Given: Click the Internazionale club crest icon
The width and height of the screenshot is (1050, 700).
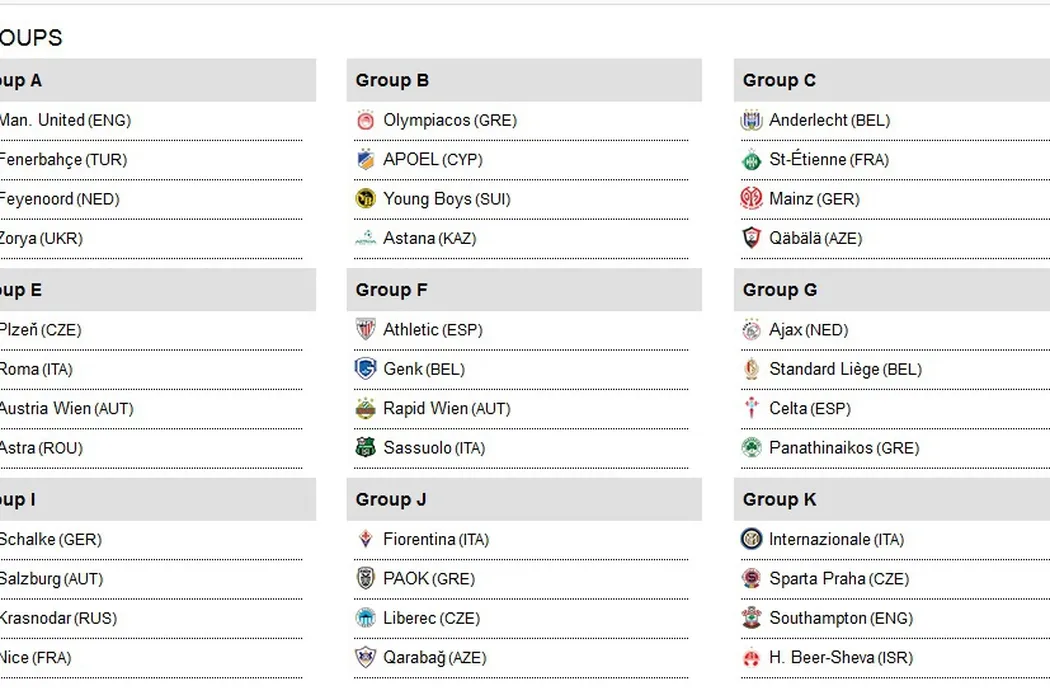Looking at the screenshot, I should 751,539.
